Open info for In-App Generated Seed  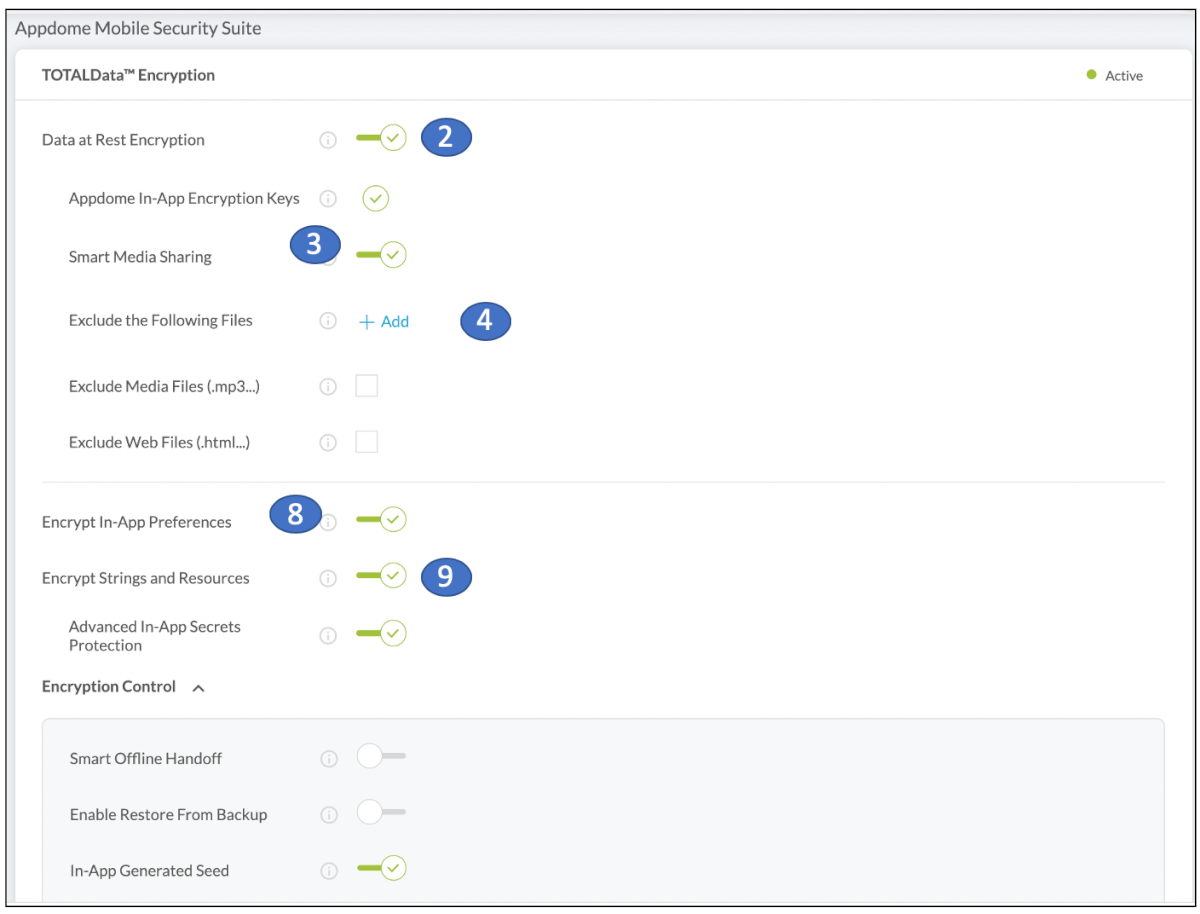point(329,871)
